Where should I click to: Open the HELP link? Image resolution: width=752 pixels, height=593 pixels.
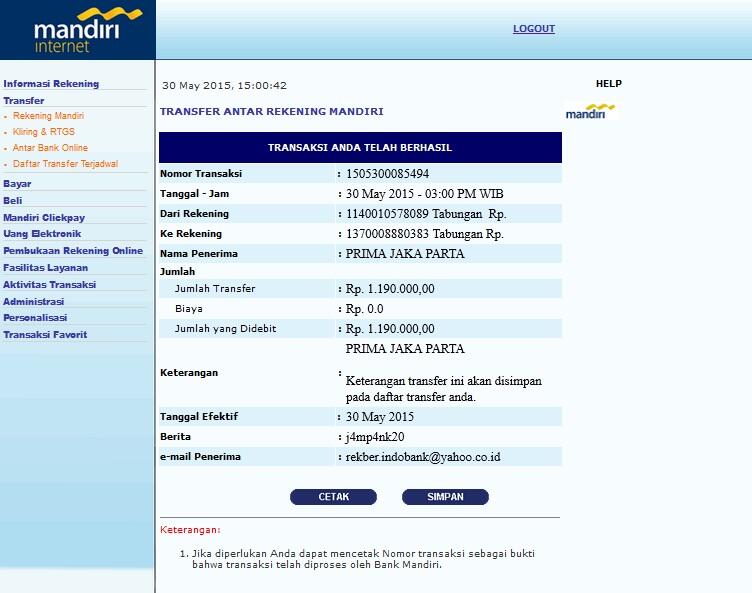click(x=609, y=83)
